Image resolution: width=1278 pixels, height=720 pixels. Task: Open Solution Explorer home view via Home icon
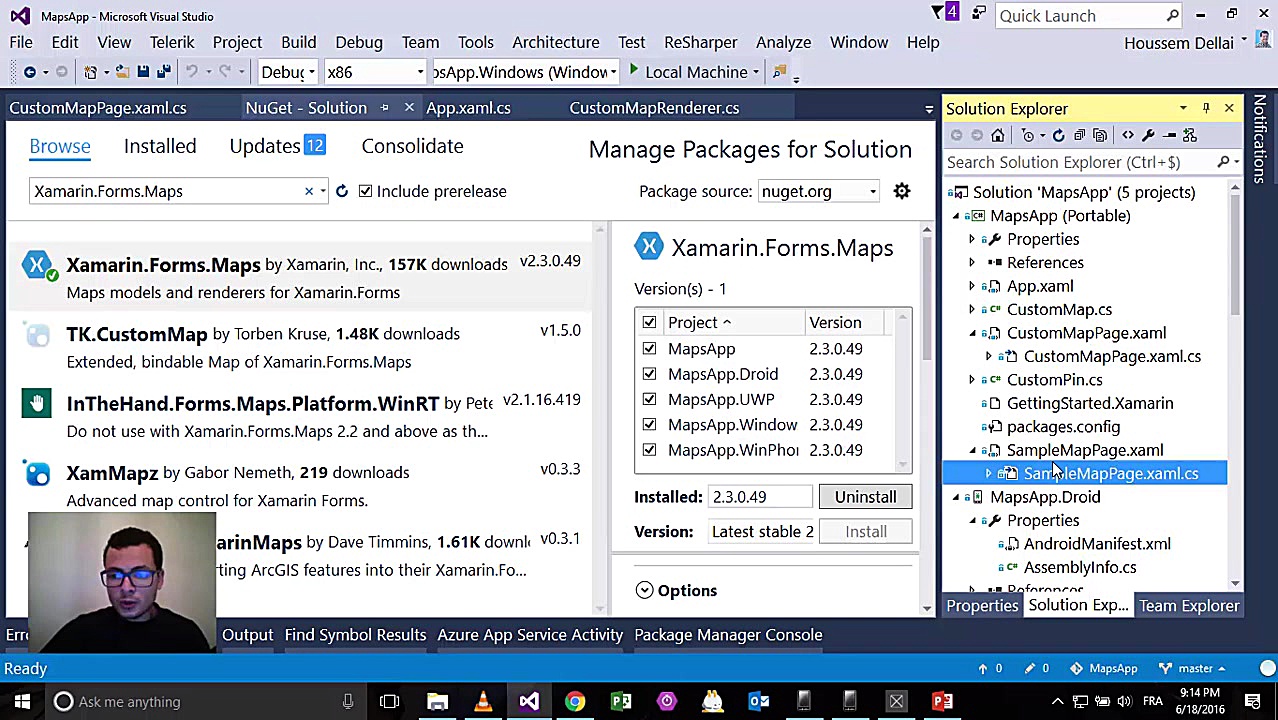point(998,135)
